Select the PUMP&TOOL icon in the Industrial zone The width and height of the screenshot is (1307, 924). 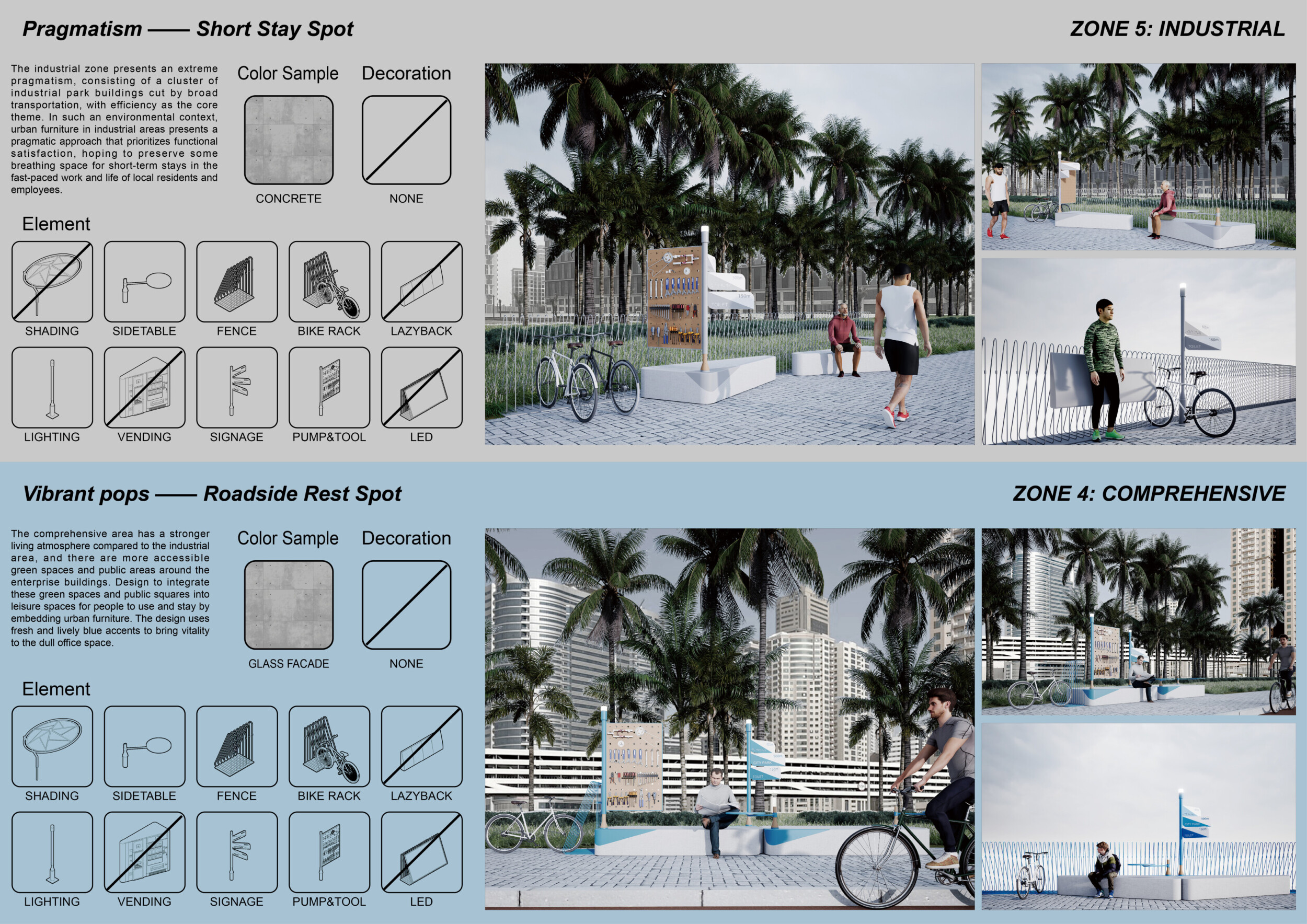329,387
